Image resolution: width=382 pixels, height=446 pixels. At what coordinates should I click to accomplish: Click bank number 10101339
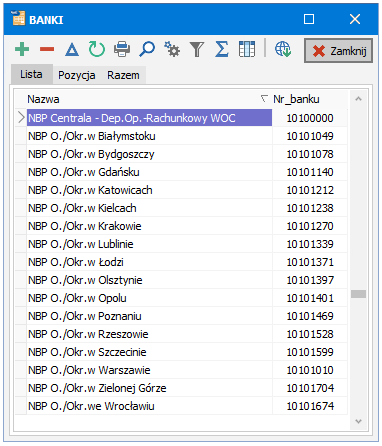pos(310,244)
